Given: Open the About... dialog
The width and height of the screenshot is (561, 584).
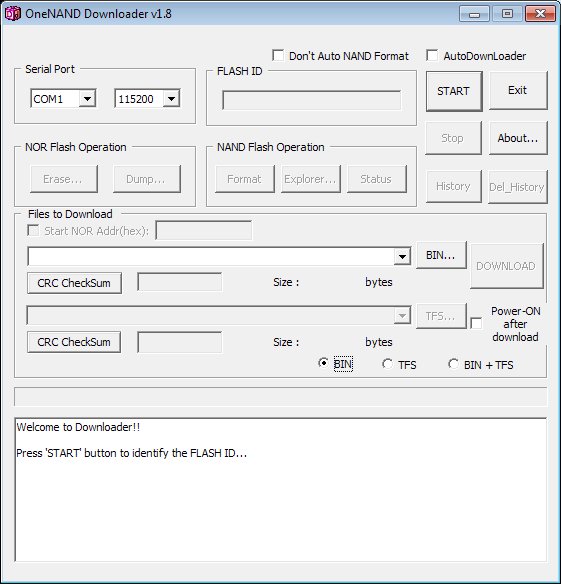Looking at the screenshot, I should (x=518, y=138).
